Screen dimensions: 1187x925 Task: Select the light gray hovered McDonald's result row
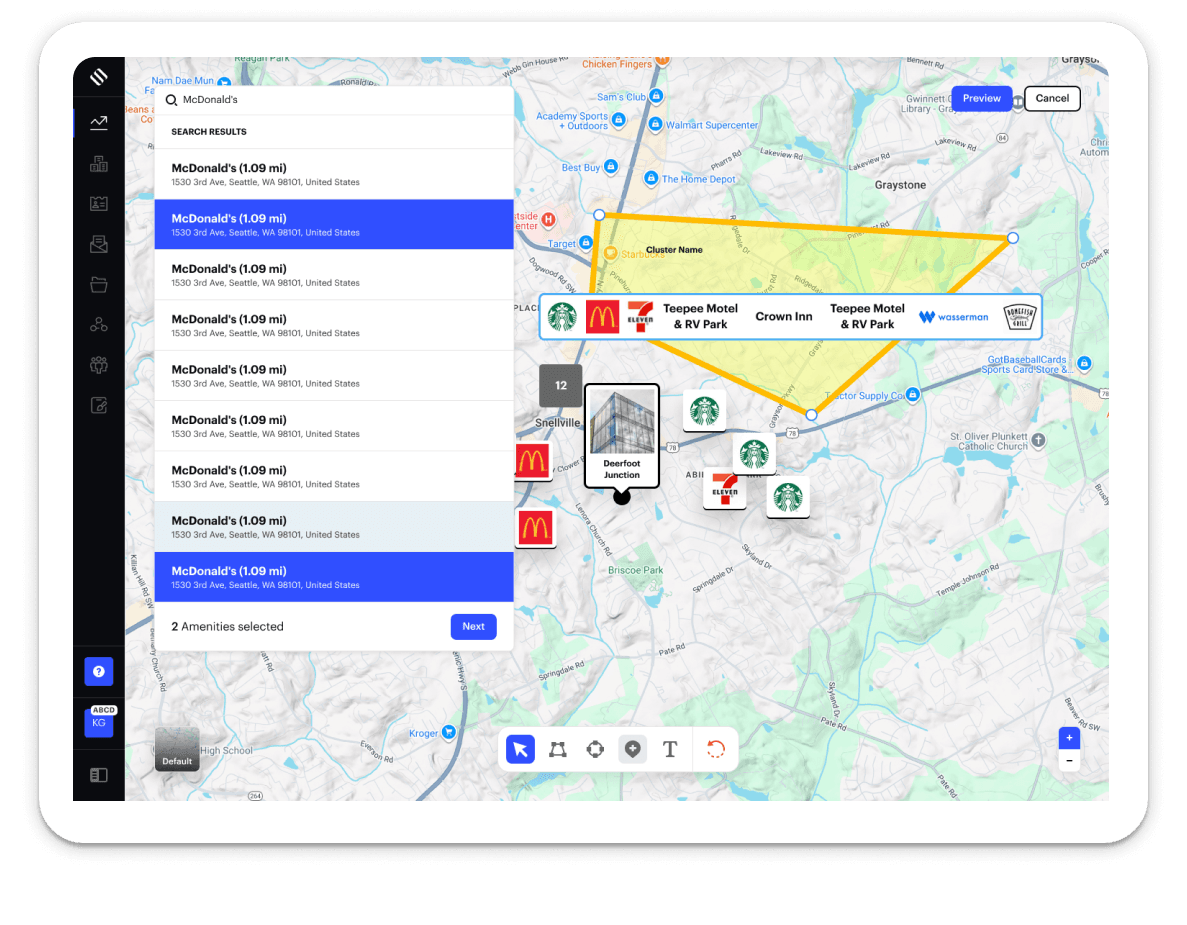[x=334, y=527]
